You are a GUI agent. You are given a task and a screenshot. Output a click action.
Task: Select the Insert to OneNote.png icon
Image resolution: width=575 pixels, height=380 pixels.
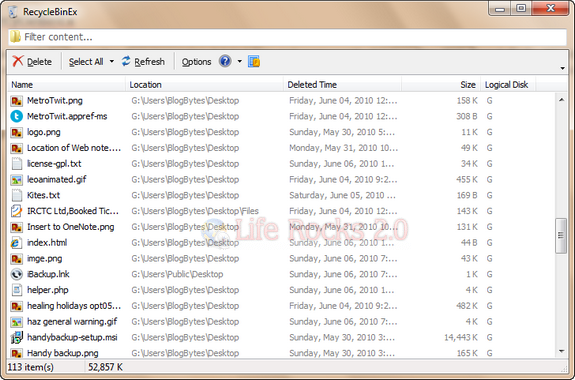[x=17, y=227]
